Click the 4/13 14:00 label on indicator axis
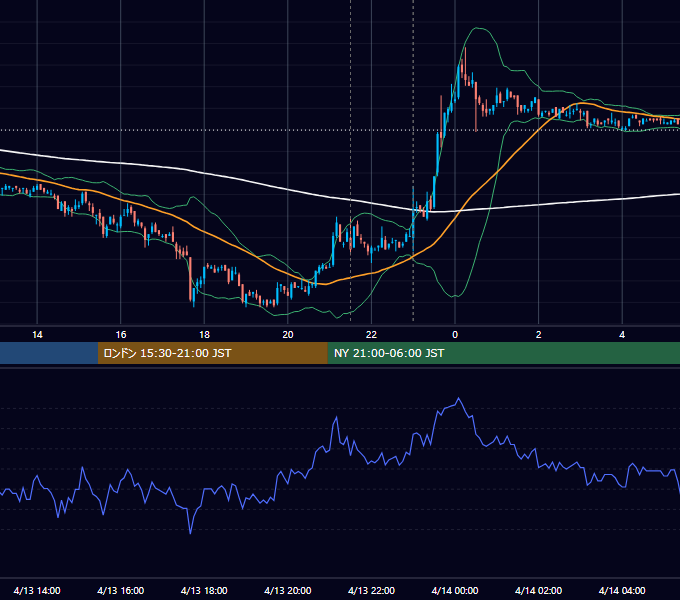The height and width of the screenshot is (600, 680). (37, 590)
